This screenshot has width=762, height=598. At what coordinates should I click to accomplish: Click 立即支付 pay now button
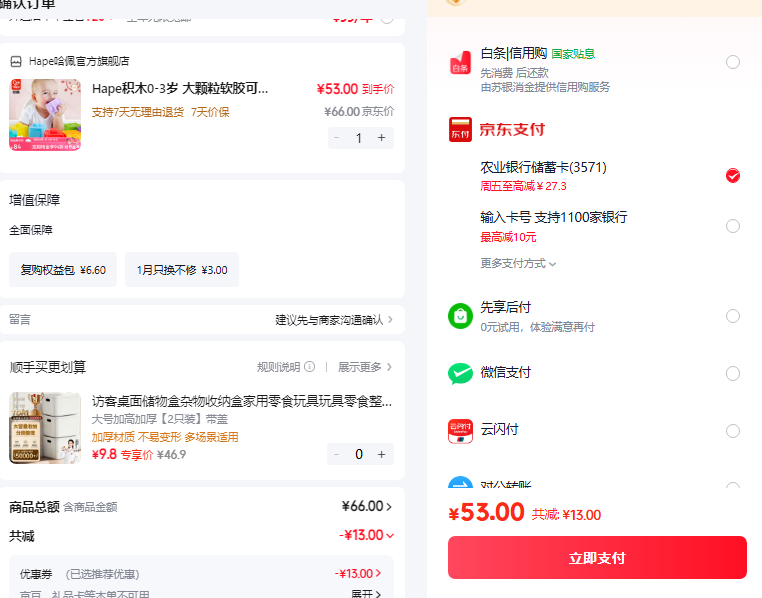coord(597,558)
